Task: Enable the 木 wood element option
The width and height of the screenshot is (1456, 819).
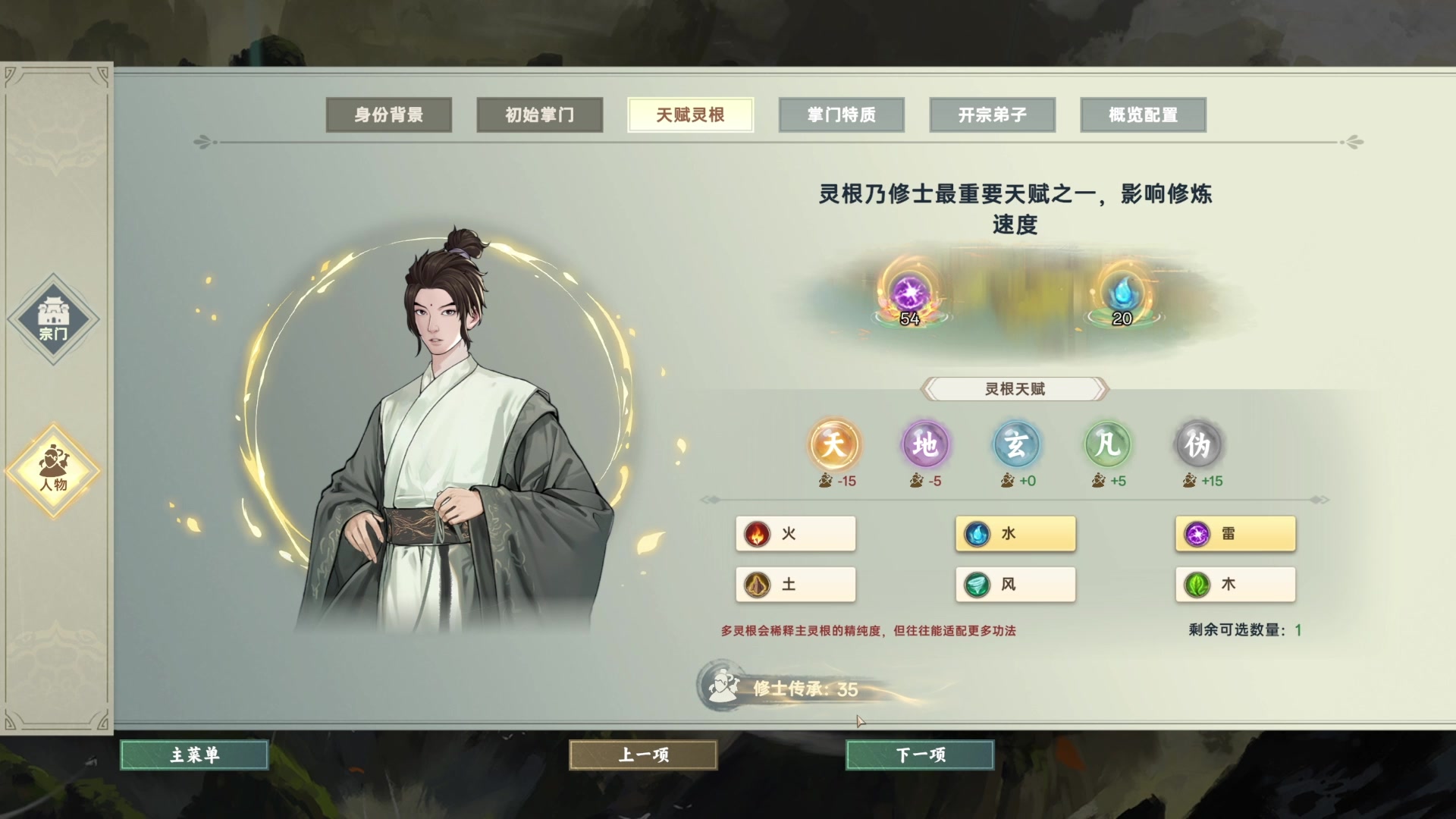Action: (1235, 585)
